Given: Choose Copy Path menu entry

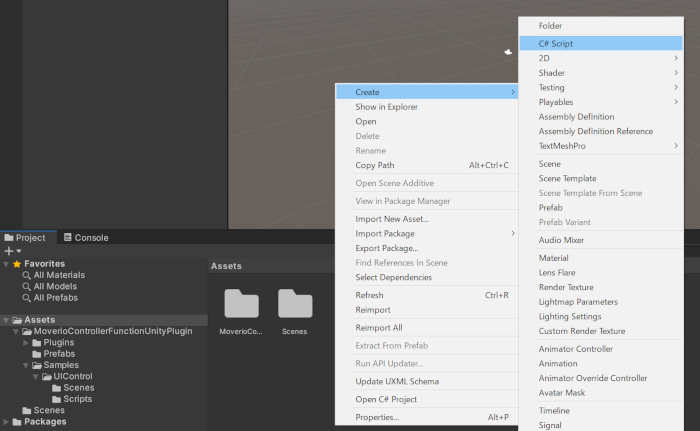Looking at the screenshot, I should click(427, 165).
